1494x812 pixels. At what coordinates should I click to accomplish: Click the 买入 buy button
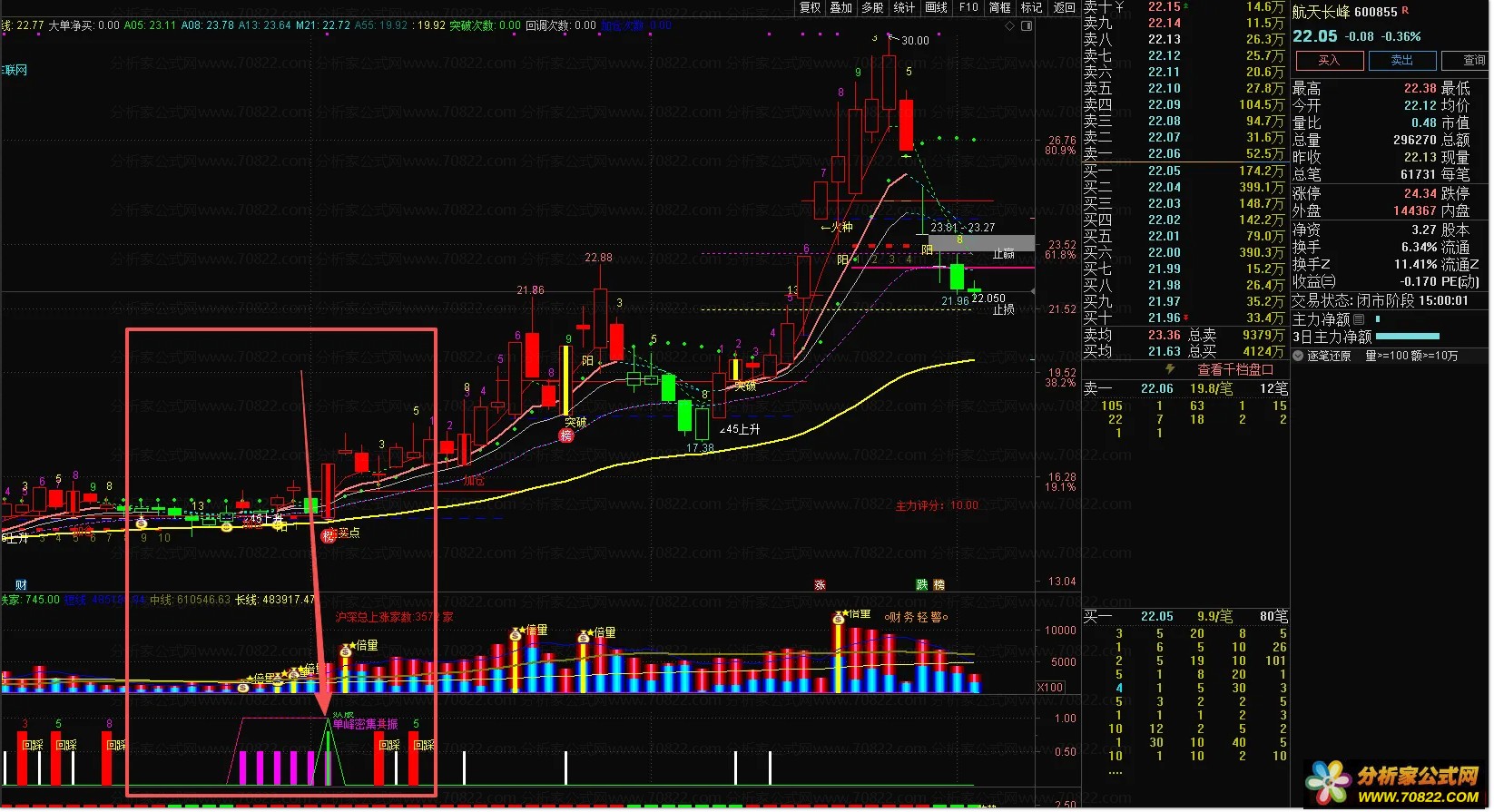click(x=1329, y=60)
